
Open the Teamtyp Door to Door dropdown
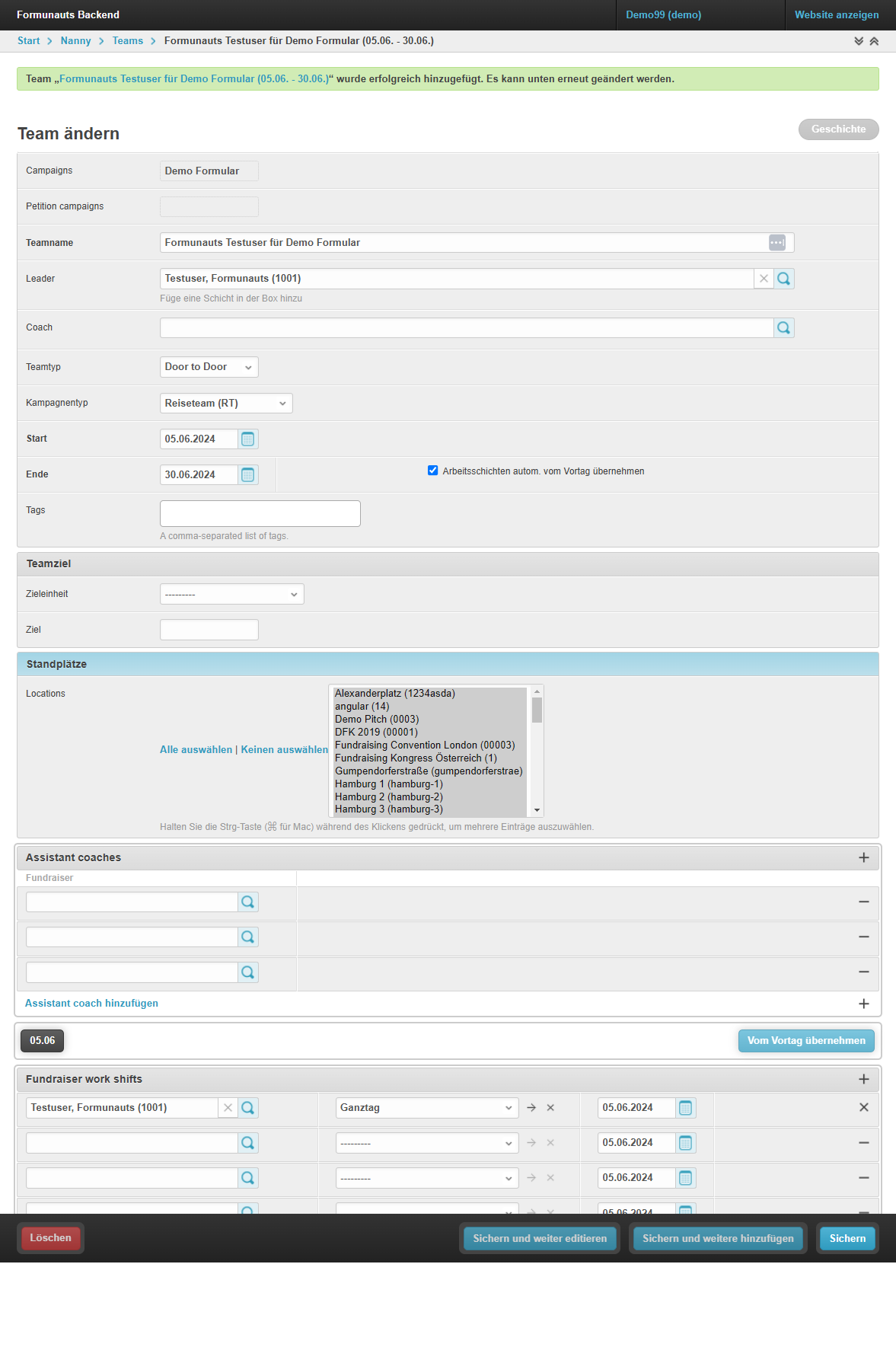pyautogui.click(x=209, y=367)
